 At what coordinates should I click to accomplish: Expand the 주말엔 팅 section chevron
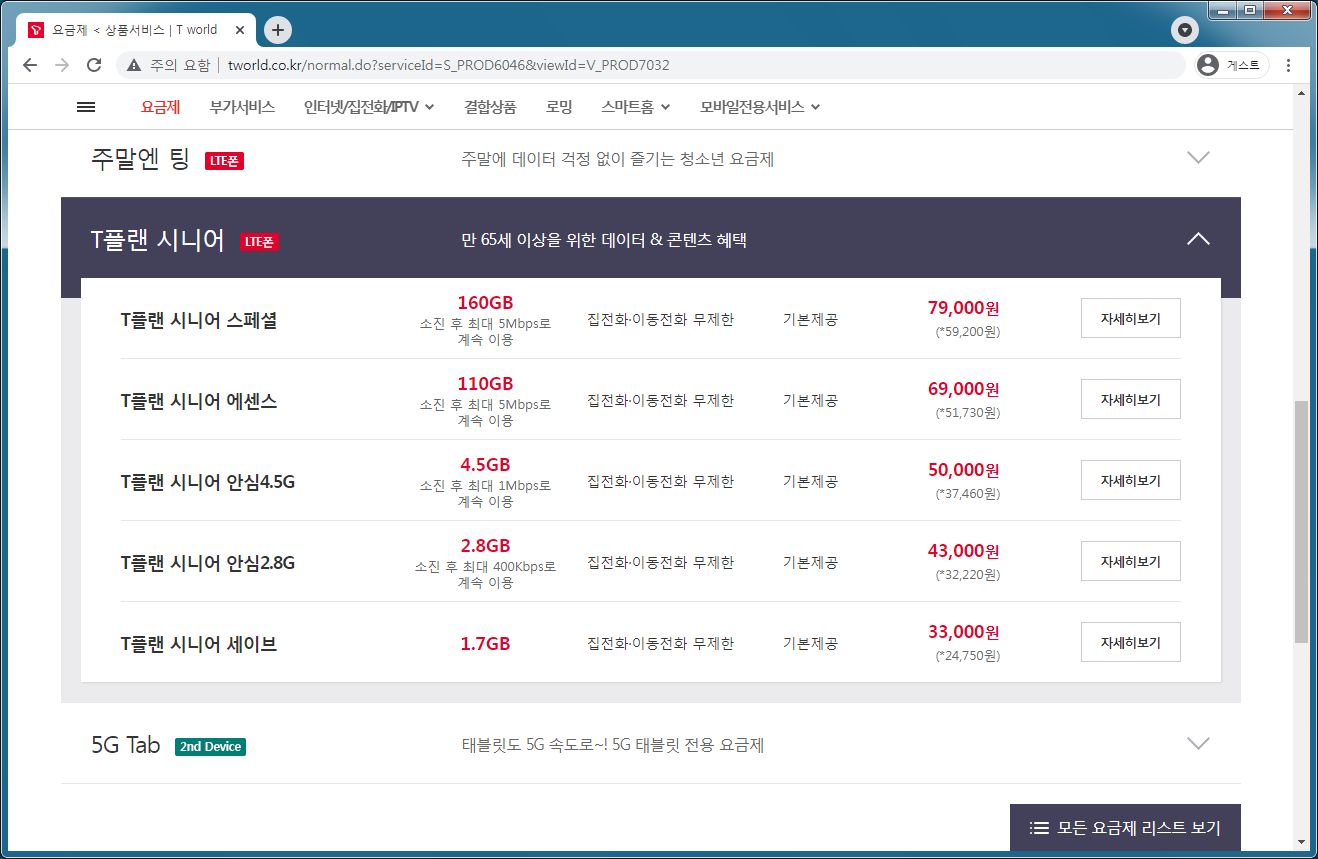(x=1197, y=158)
